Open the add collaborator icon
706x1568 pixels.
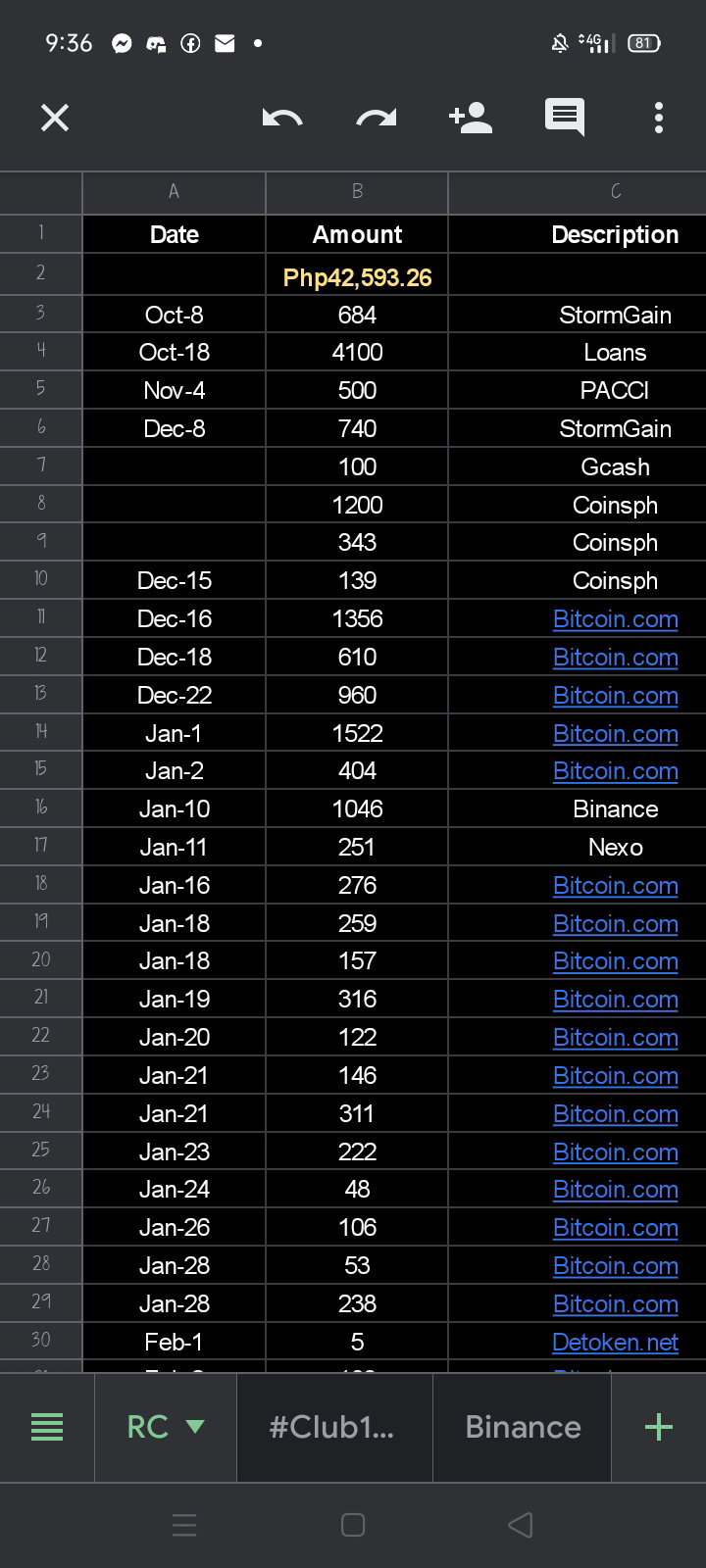click(471, 118)
